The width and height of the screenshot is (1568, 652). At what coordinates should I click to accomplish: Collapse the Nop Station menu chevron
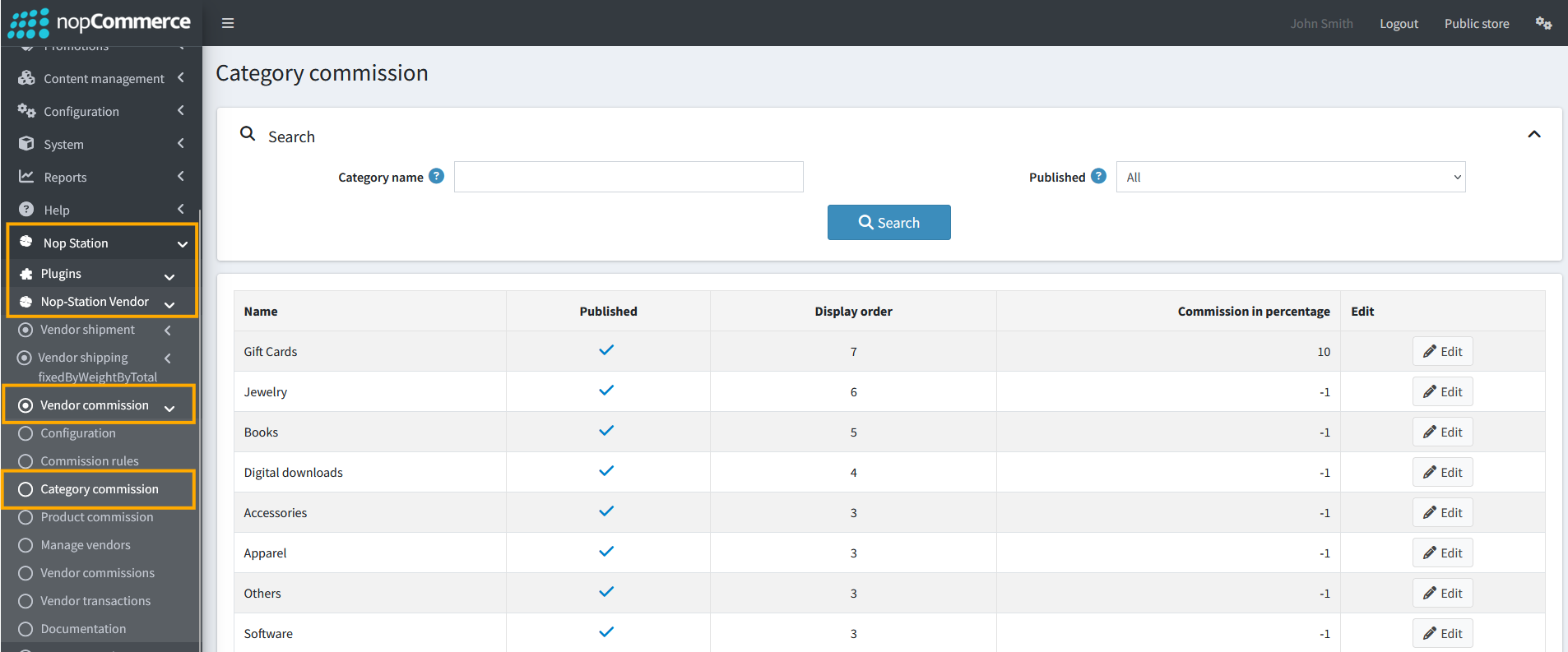183,244
